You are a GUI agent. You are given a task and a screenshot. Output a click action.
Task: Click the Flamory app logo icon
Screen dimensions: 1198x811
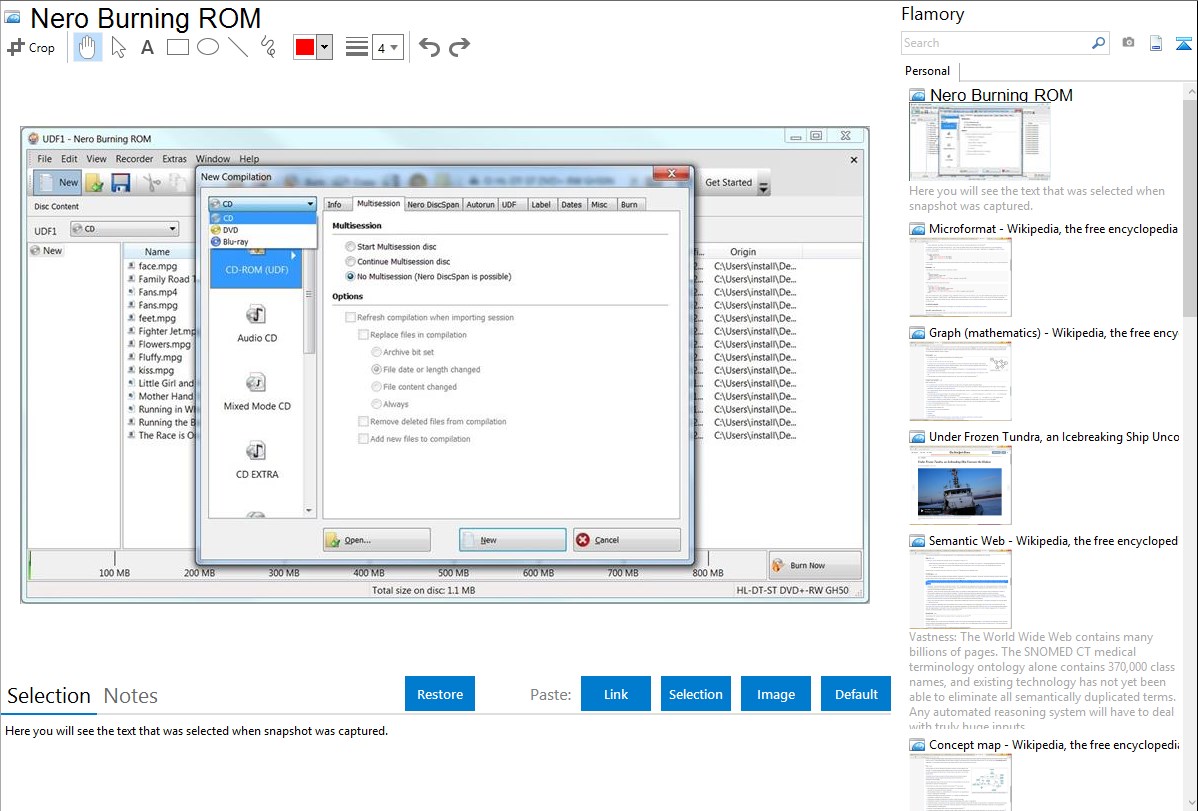pyautogui.click(x=12, y=18)
